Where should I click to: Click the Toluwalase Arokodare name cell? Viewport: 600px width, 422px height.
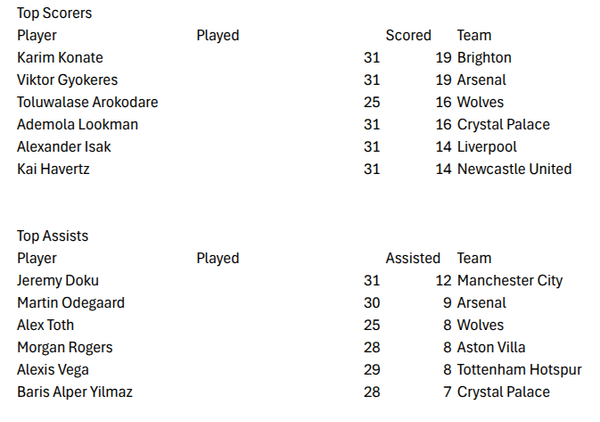click(87, 102)
